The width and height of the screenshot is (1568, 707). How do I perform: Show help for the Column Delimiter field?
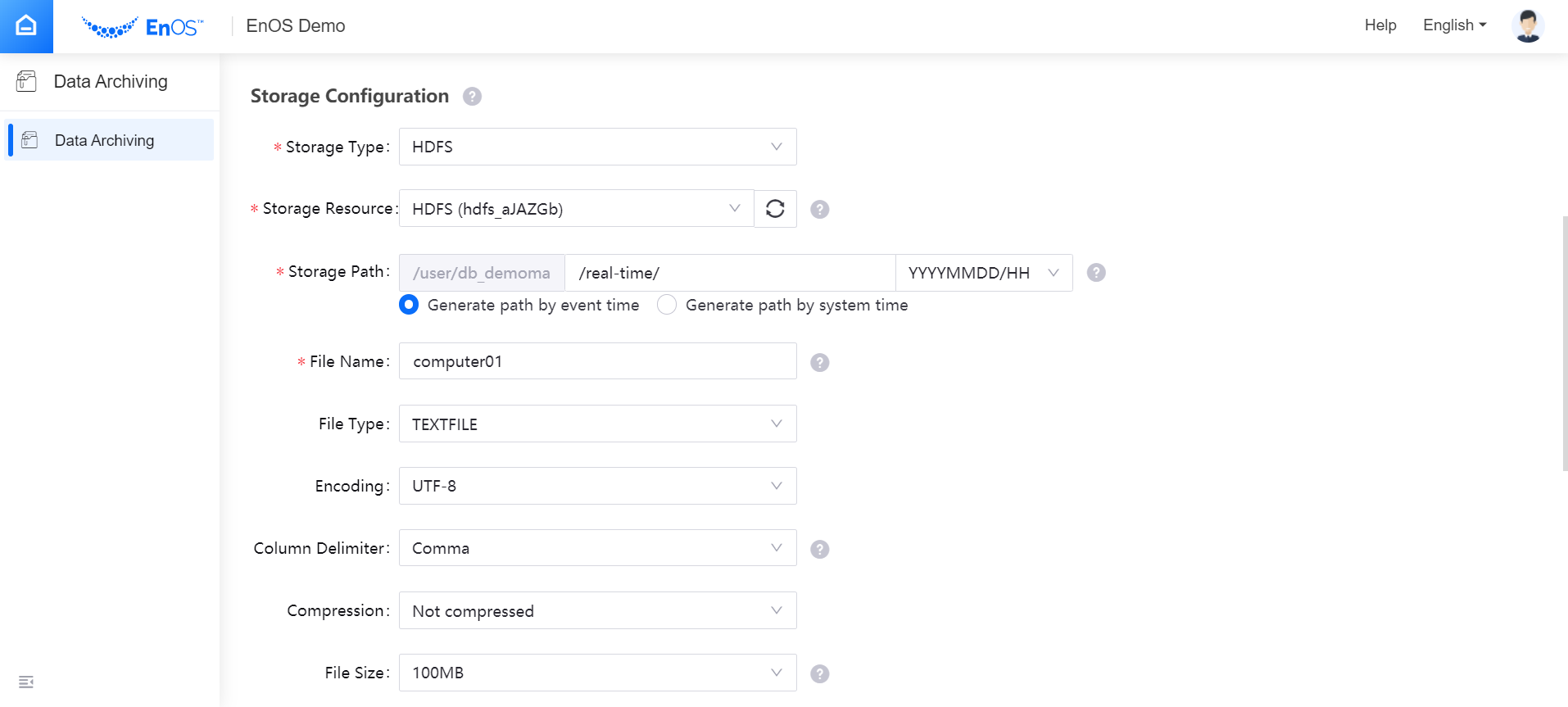point(819,549)
